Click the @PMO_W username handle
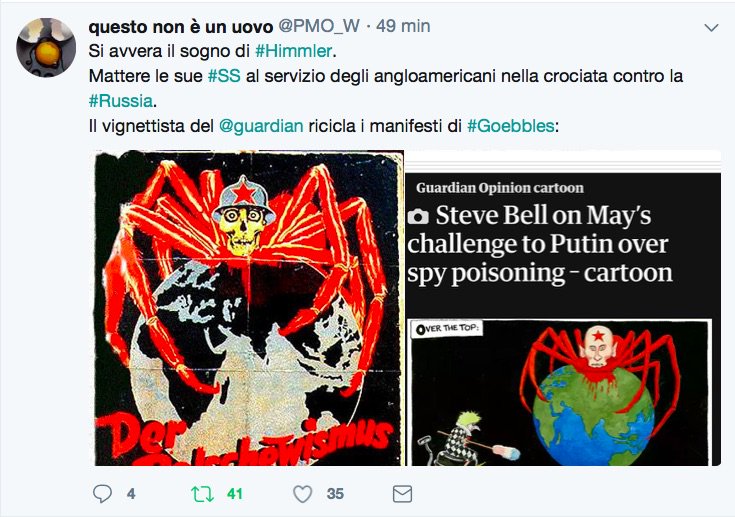Image resolution: width=735 pixels, height=517 pixels. (319, 26)
